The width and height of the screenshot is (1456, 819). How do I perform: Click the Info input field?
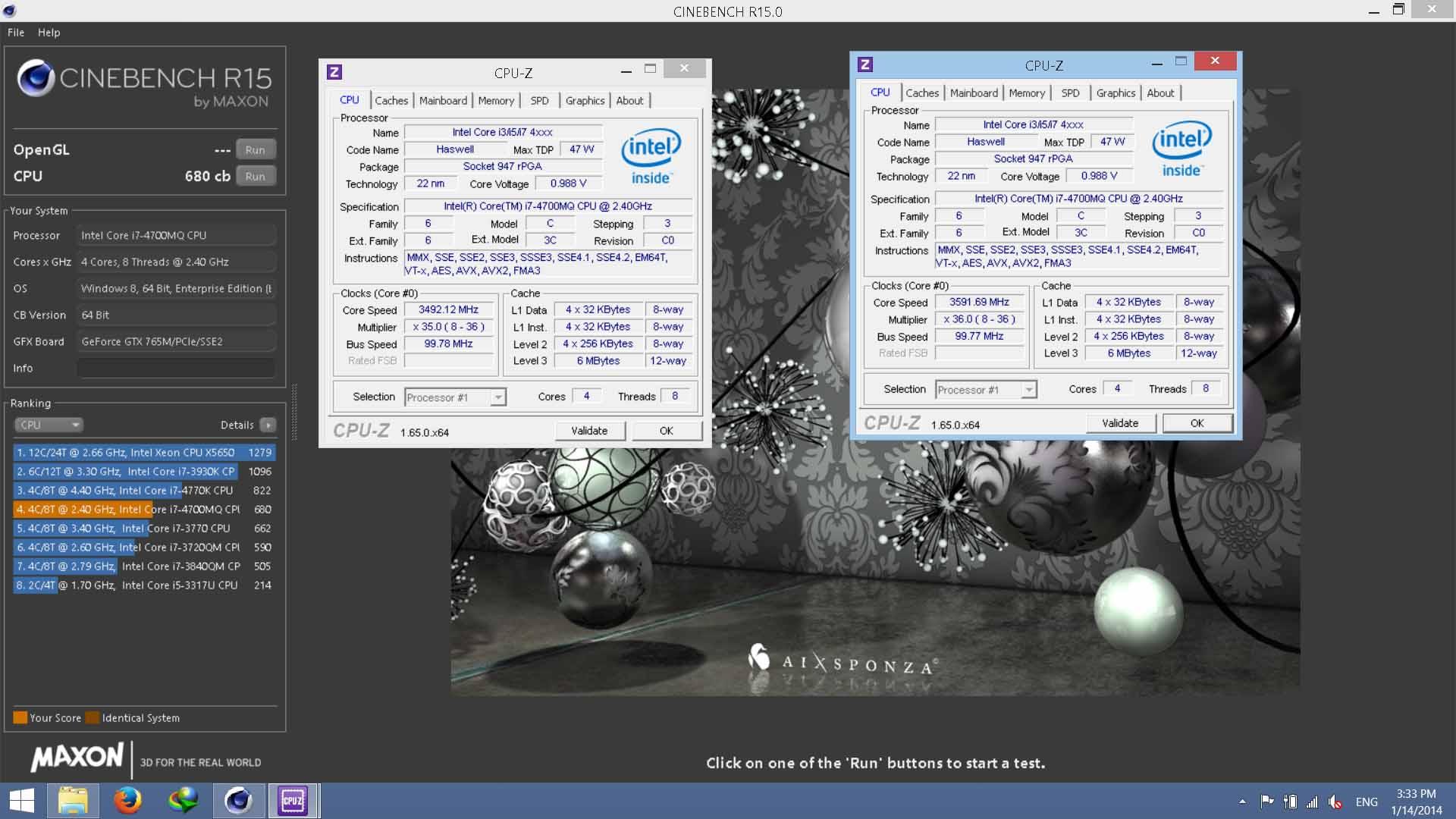click(176, 368)
